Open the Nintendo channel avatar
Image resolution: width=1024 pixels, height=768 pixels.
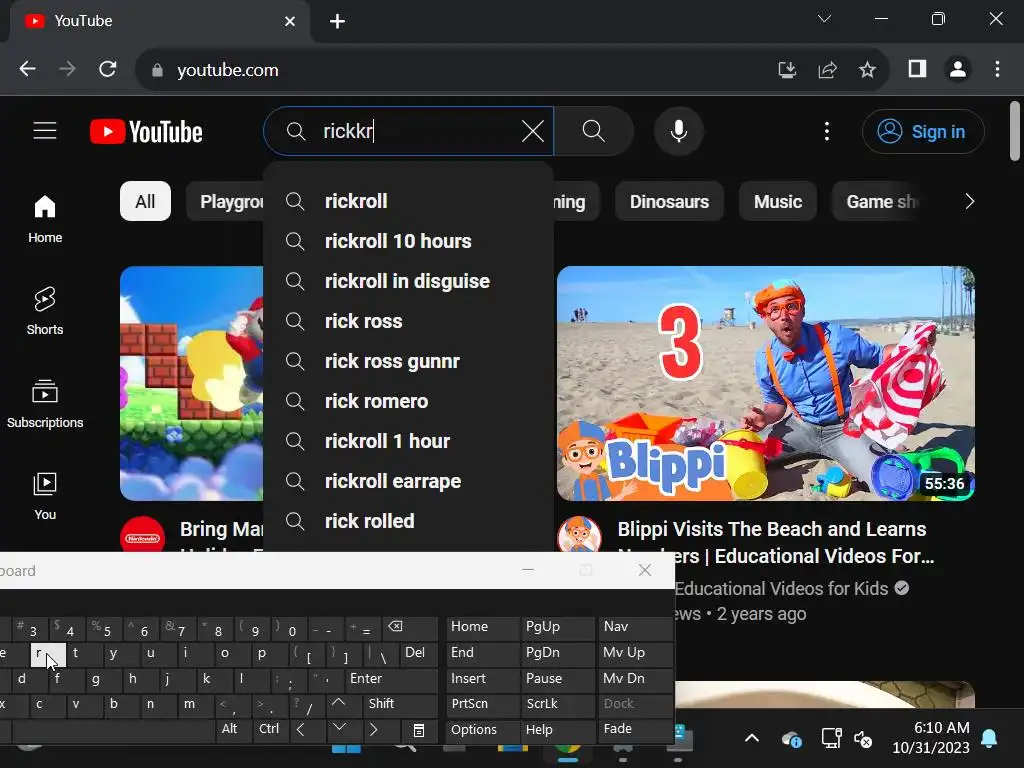142,536
